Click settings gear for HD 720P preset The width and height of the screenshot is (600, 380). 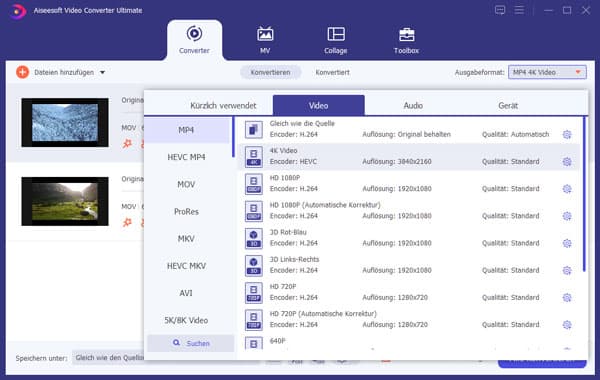tap(567, 297)
